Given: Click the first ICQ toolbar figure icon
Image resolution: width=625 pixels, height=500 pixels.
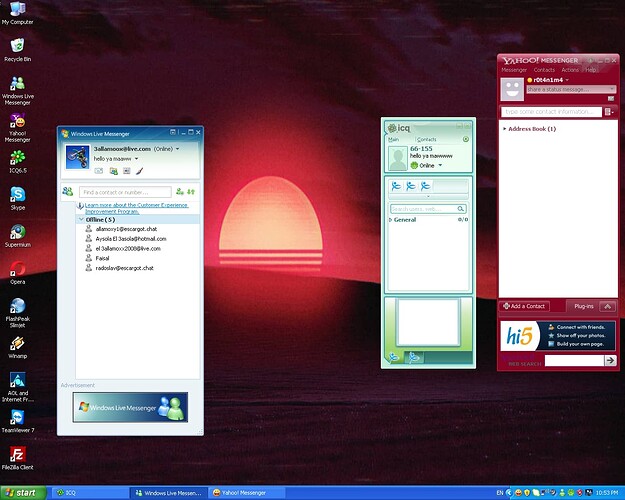Looking at the screenshot, I should point(396,186).
